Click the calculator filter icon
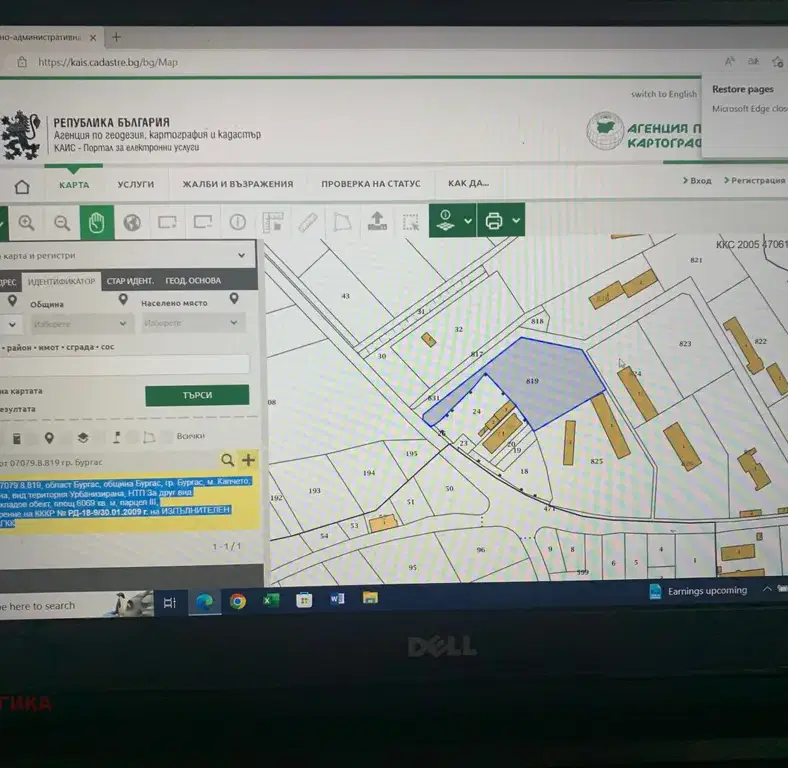788x768 pixels. (x=17, y=438)
